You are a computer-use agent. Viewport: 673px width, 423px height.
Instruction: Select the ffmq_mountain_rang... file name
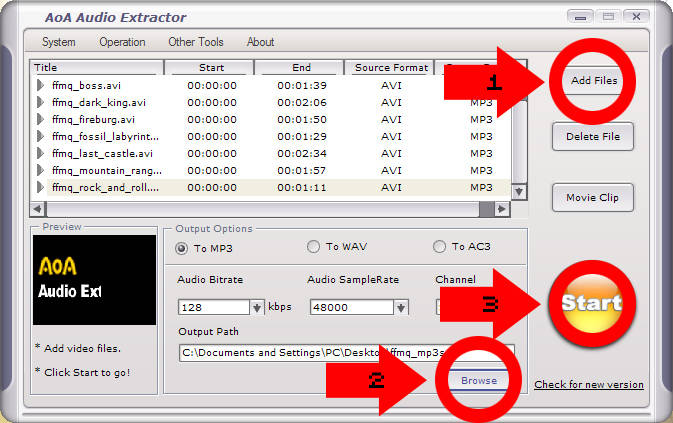pyautogui.click(x=107, y=171)
